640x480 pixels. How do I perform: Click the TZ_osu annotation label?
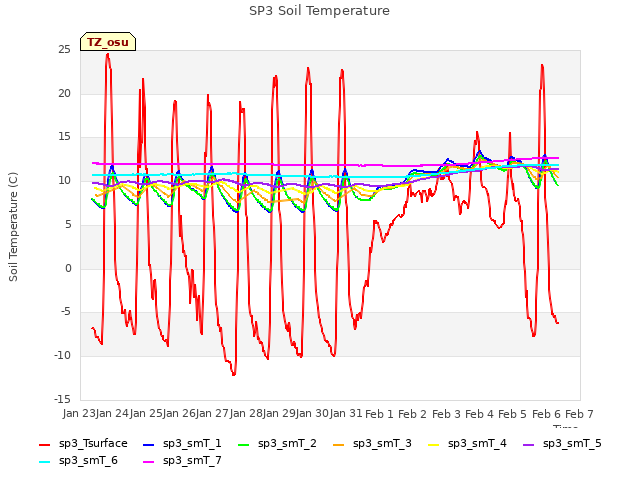(108, 42)
